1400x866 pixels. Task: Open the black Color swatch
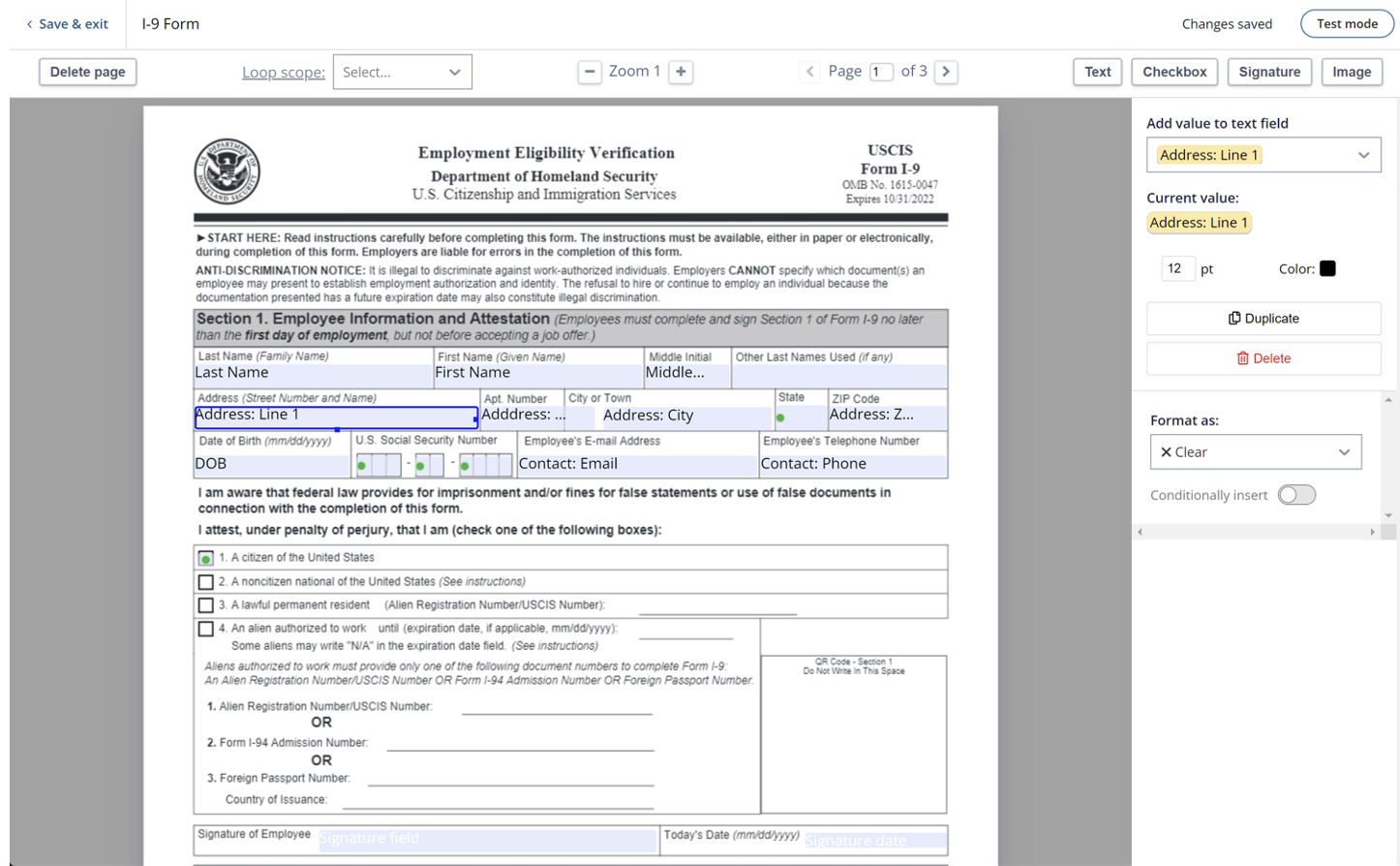pyautogui.click(x=1327, y=268)
